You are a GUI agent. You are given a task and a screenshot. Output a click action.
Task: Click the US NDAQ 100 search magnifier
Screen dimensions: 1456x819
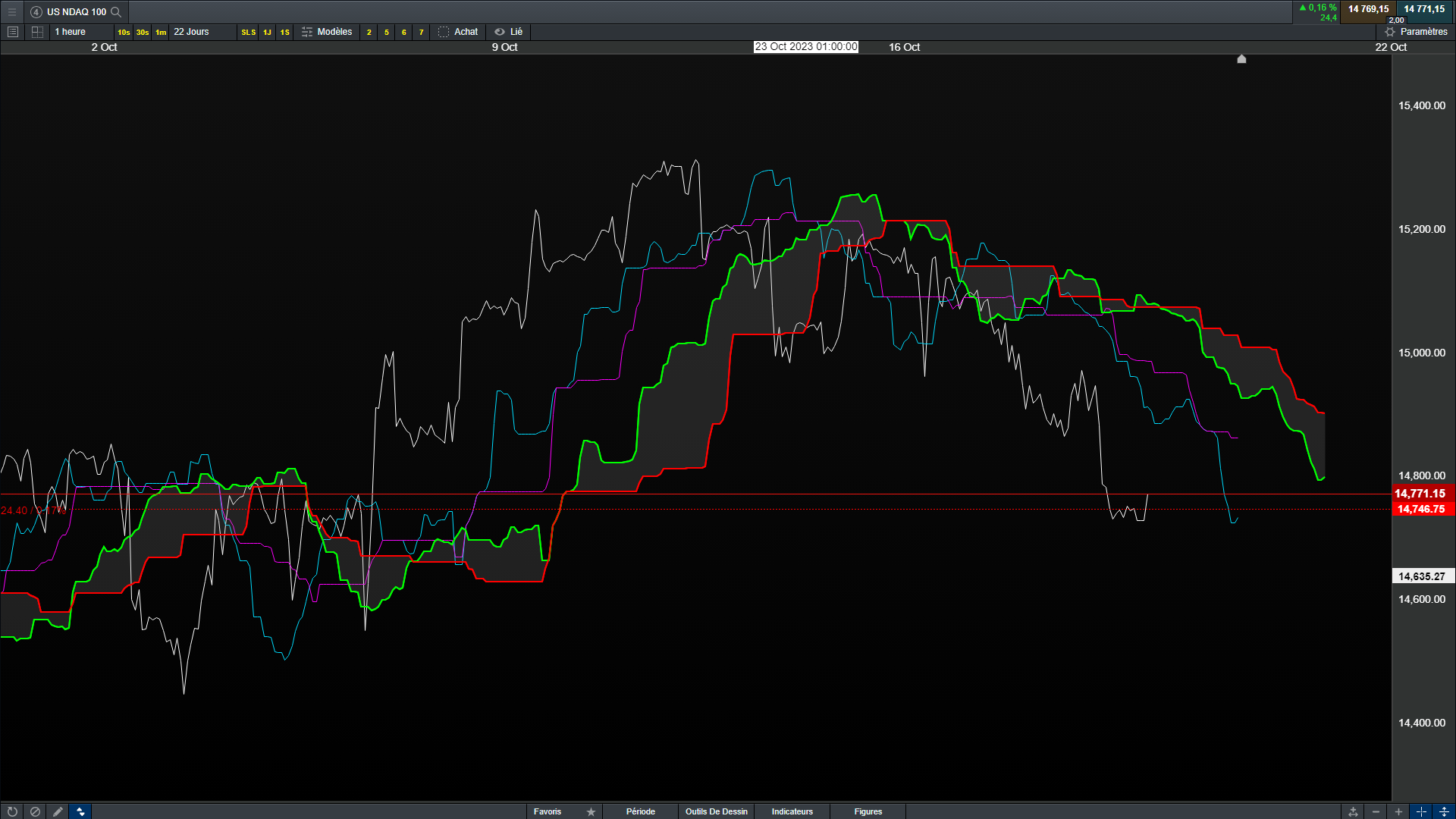click(116, 12)
